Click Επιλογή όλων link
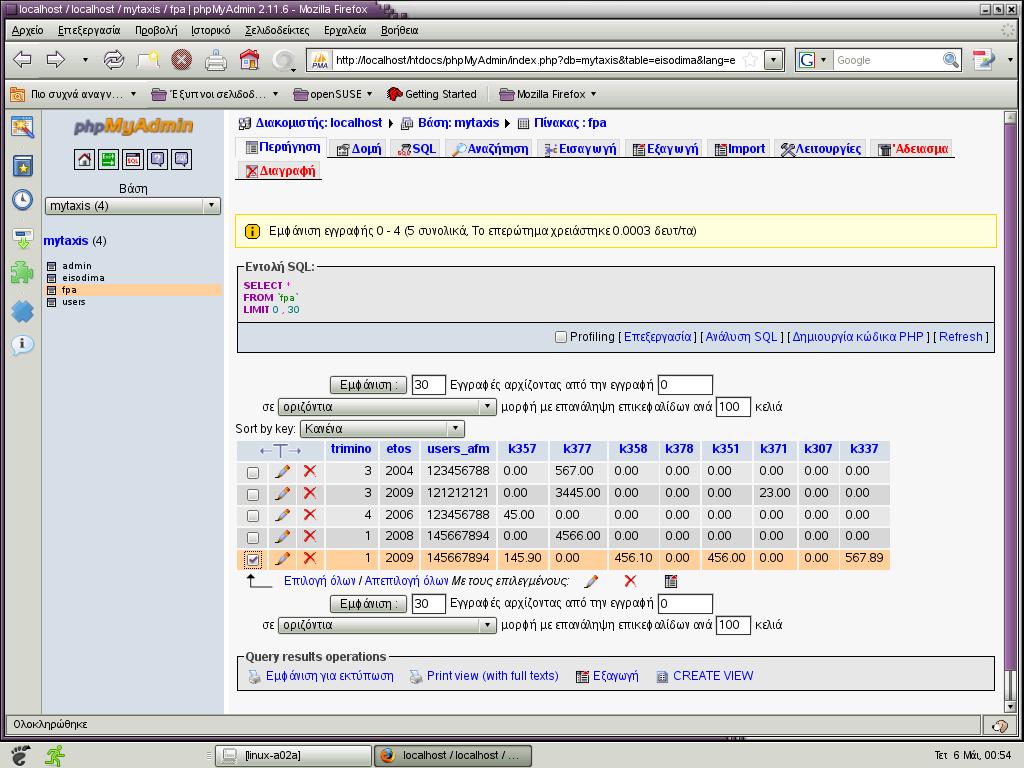Viewport: 1024px width, 768px height. pyautogui.click(x=319, y=581)
